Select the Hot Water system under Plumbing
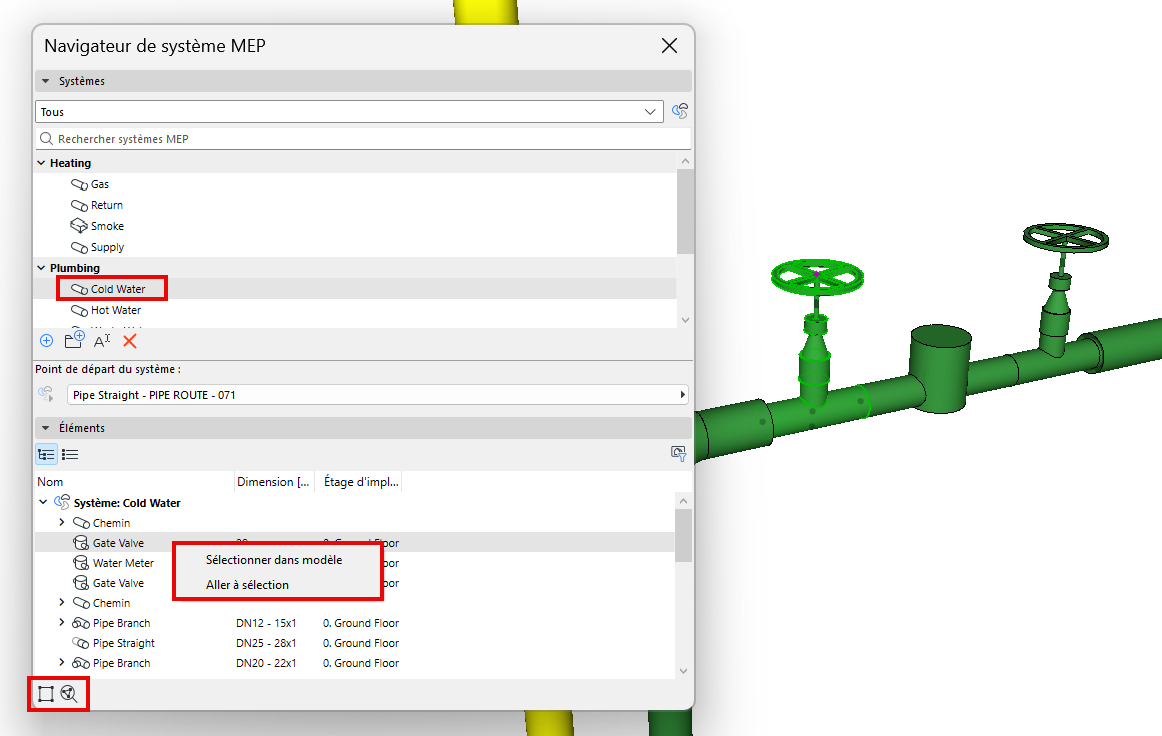Image resolution: width=1162 pixels, height=736 pixels. pos(116,310)
